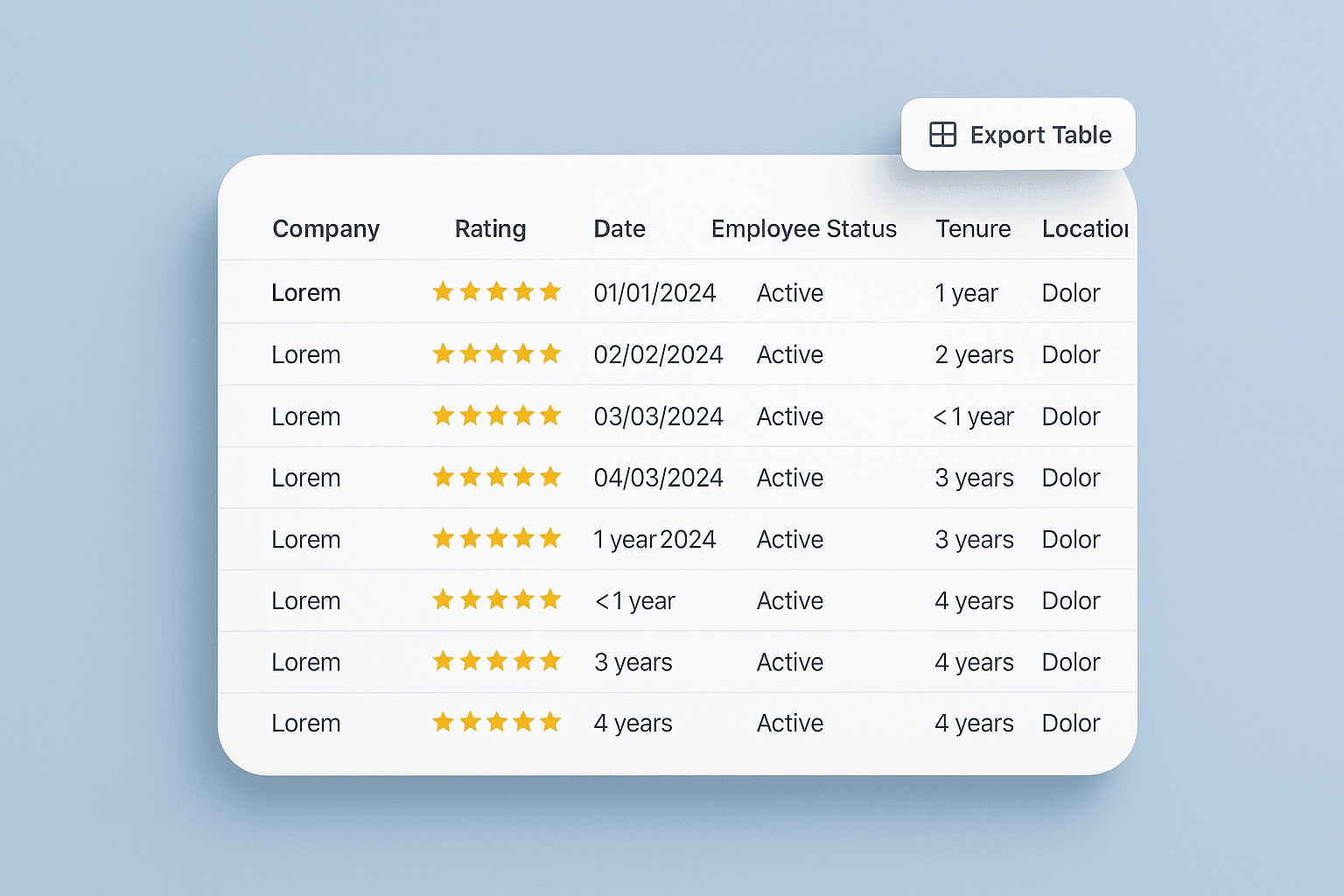Click the Dolor location in the last row
This screenshot has width=1344, height=896.
click(1070, 723)
